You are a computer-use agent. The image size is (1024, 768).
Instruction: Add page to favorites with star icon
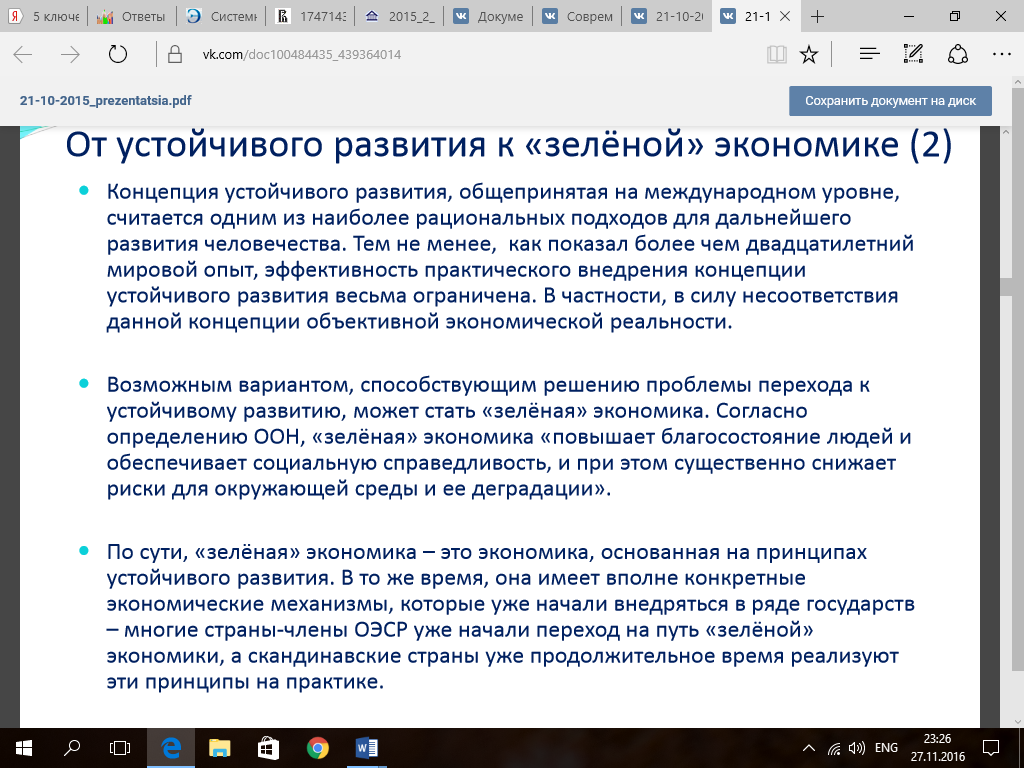(809, 55)
